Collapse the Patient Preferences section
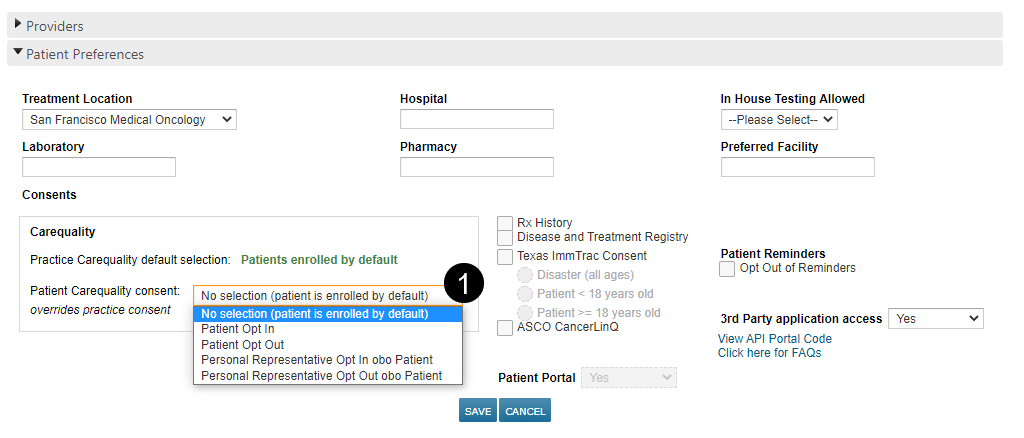 pos(84,54)
